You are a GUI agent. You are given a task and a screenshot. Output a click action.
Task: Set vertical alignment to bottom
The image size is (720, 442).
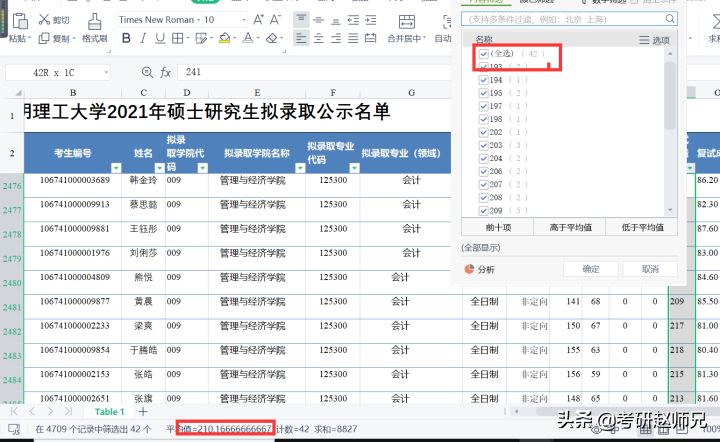pos(336,20)
